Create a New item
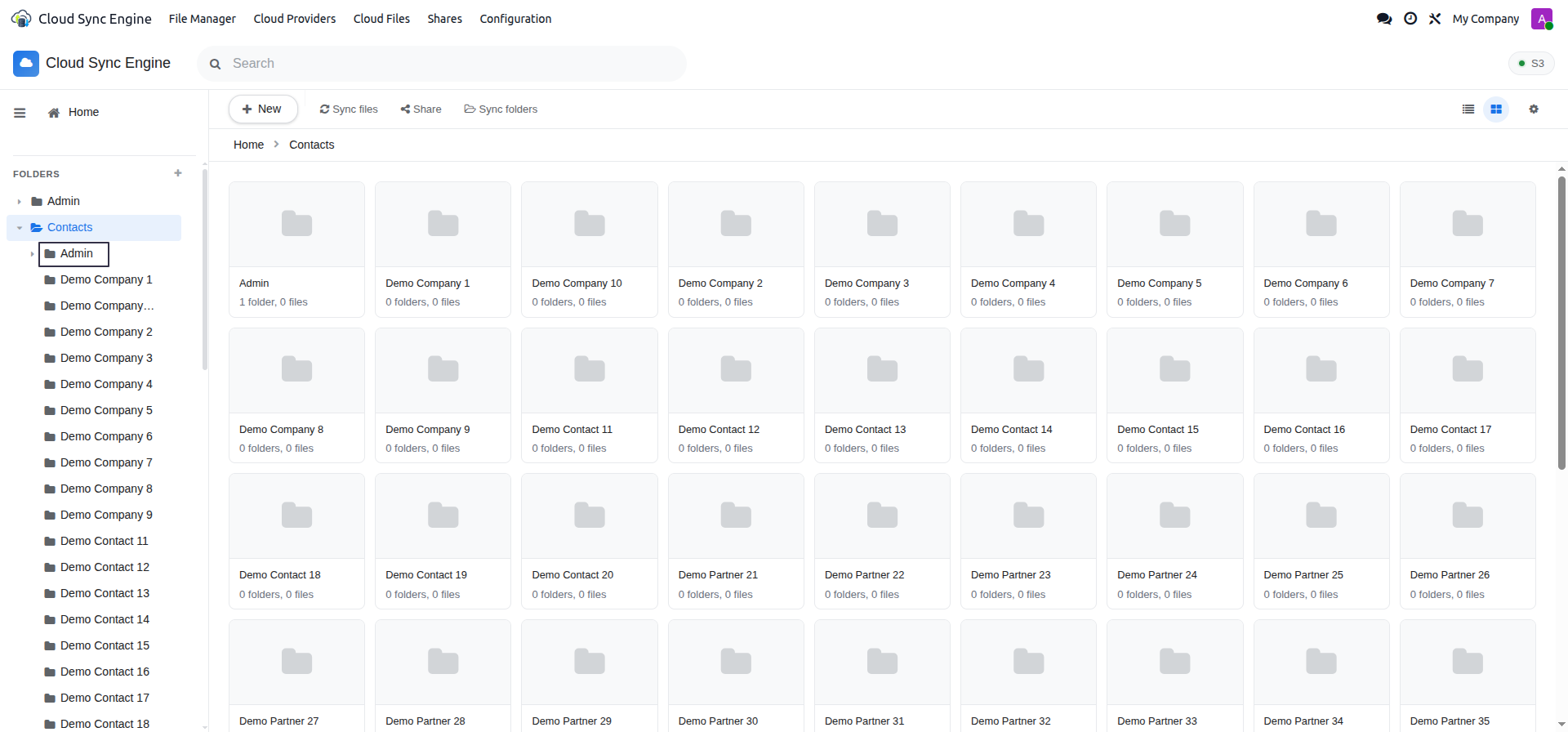Viewport: 1568px width, 732px height. [263, 109]
